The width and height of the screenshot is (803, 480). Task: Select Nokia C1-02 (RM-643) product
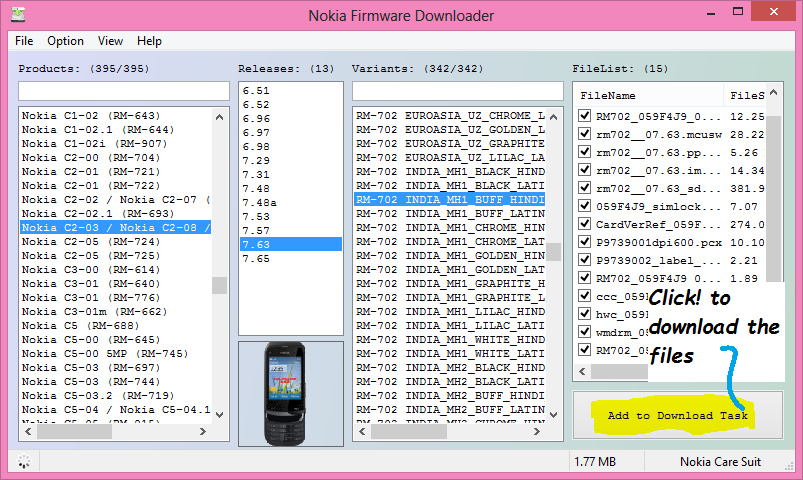pyautogui.click(x=116, y=115)
